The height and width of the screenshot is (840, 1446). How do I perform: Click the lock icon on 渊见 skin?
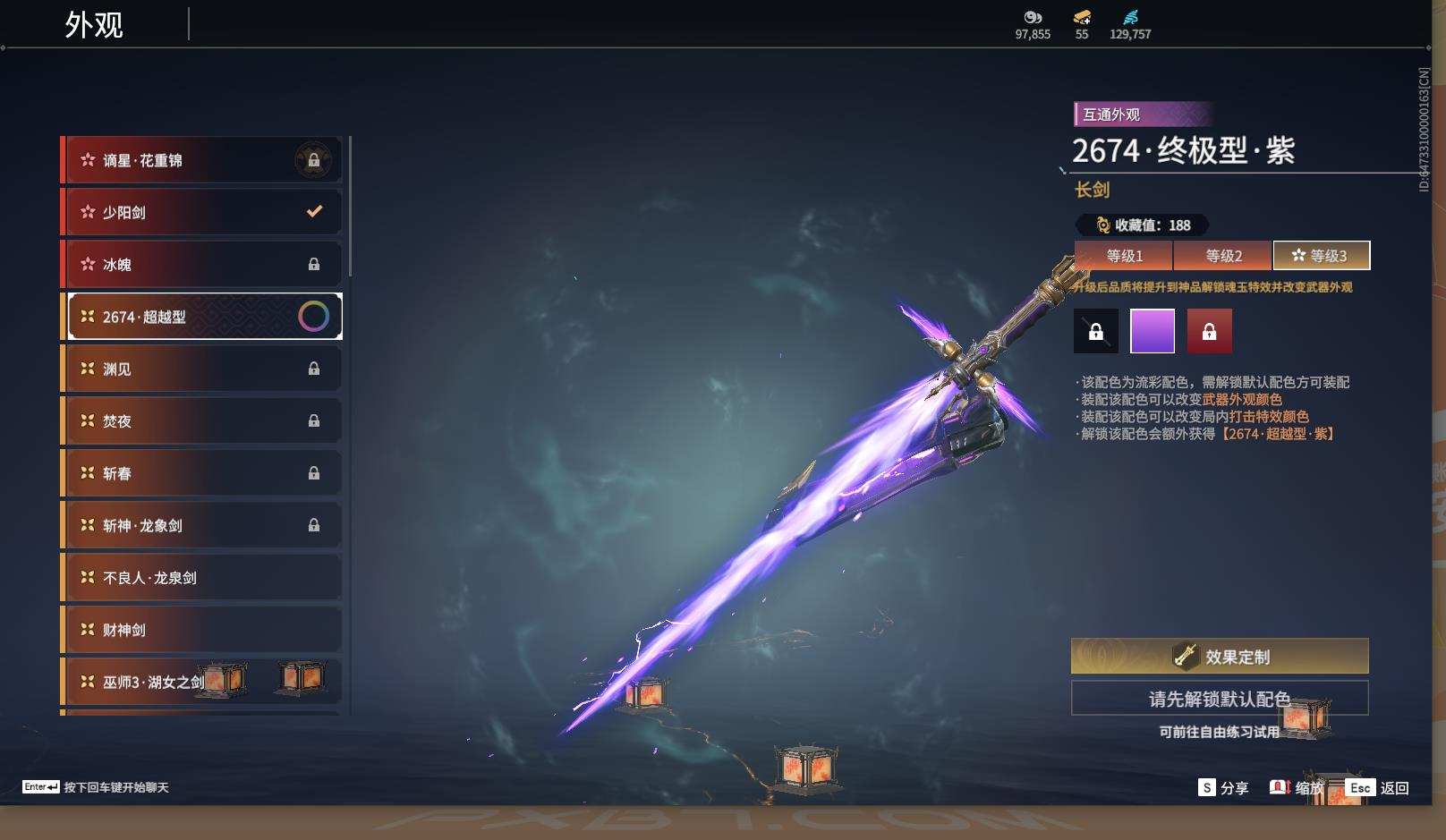(x=314, y=369)
